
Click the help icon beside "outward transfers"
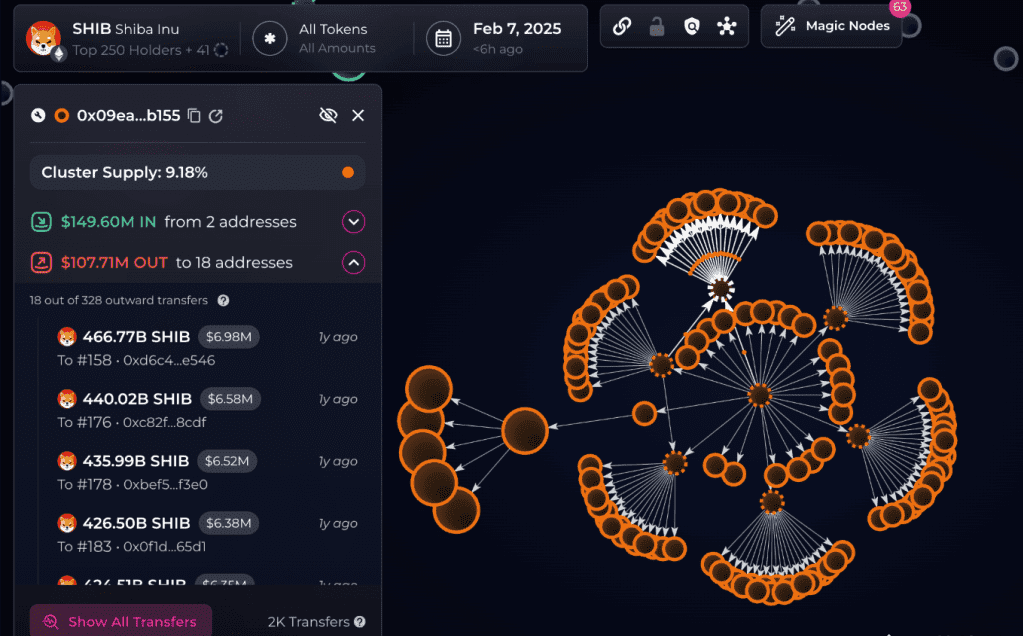(223, 301)
